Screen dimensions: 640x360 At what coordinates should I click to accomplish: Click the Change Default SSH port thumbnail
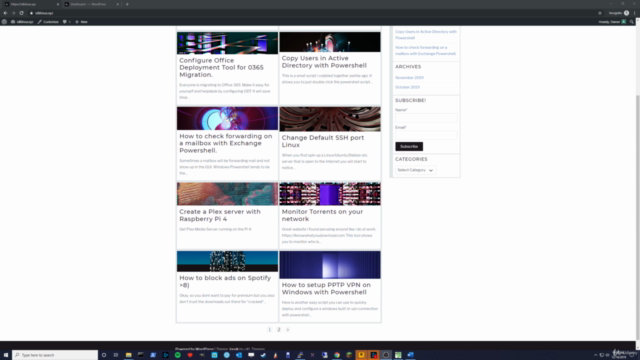click(330, 119)
